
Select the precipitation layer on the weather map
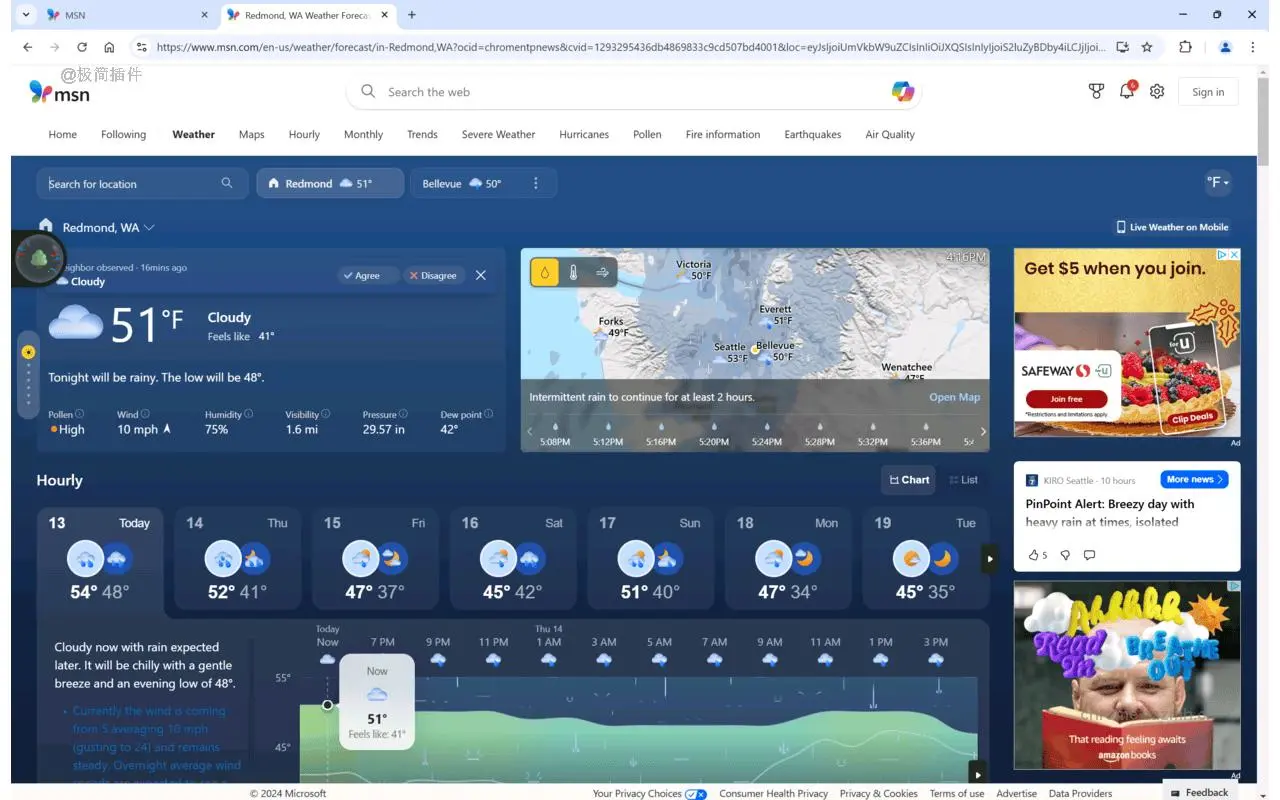[544, 271]
